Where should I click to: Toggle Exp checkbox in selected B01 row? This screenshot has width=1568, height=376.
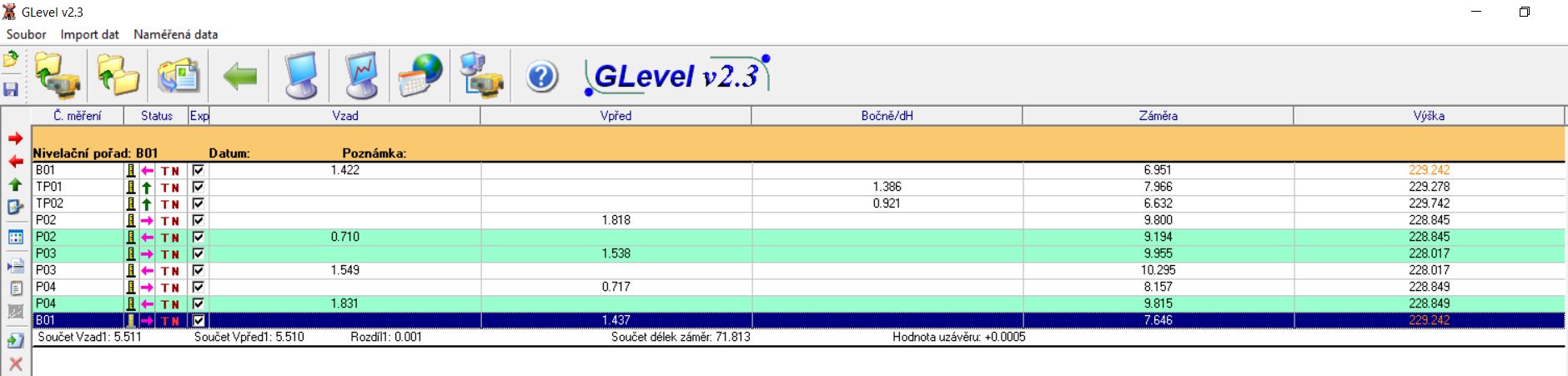pyautogui.click(x=198, y=320)
